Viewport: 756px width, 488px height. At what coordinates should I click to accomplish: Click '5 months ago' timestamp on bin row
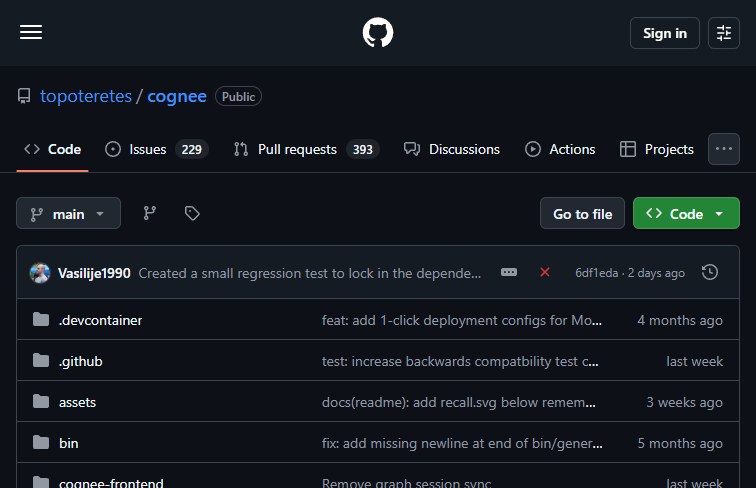[680, 443]
